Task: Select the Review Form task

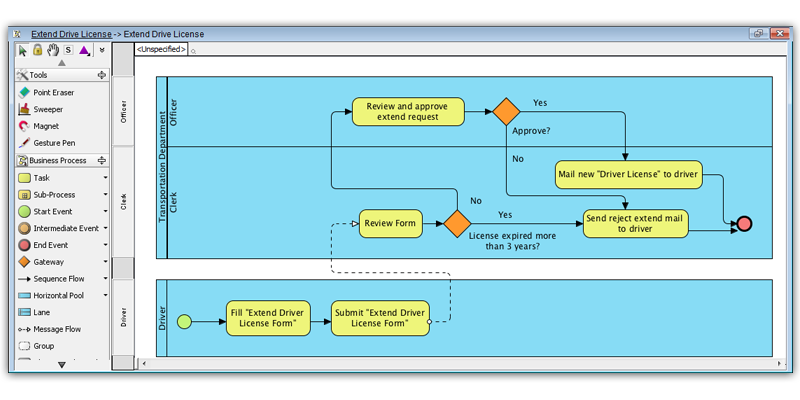Action: 391,223
